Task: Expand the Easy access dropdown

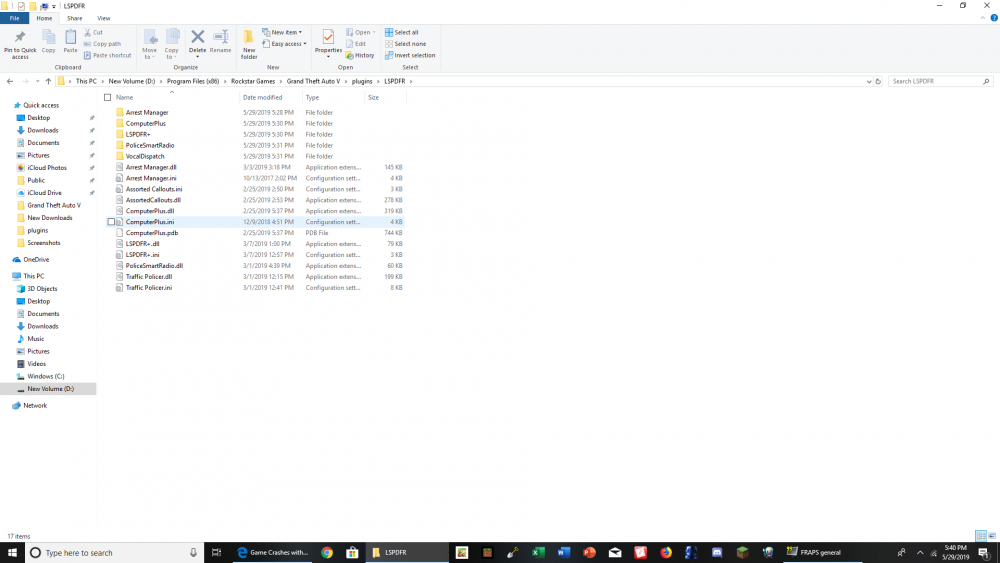Action: pos(284,44)
